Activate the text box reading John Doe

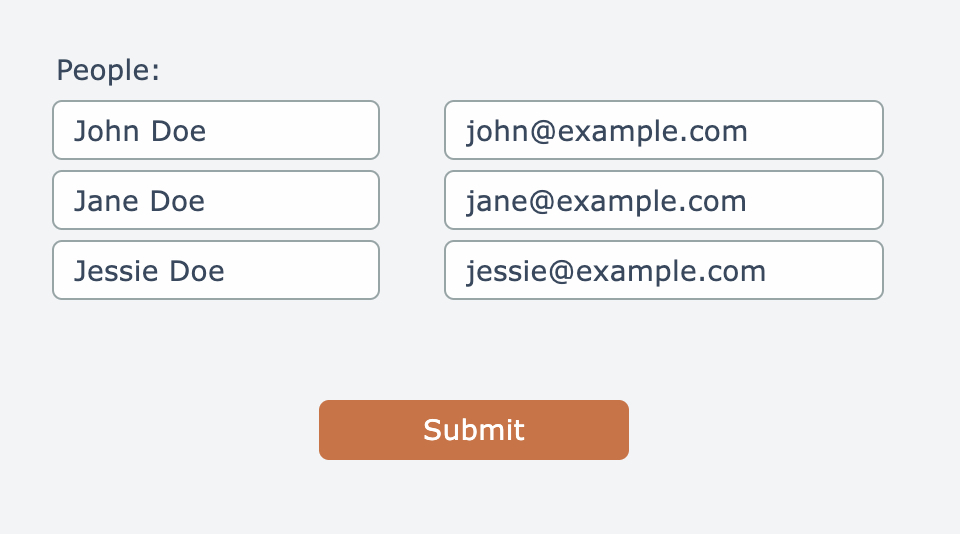pyautogui.click(x=216, y=130)
